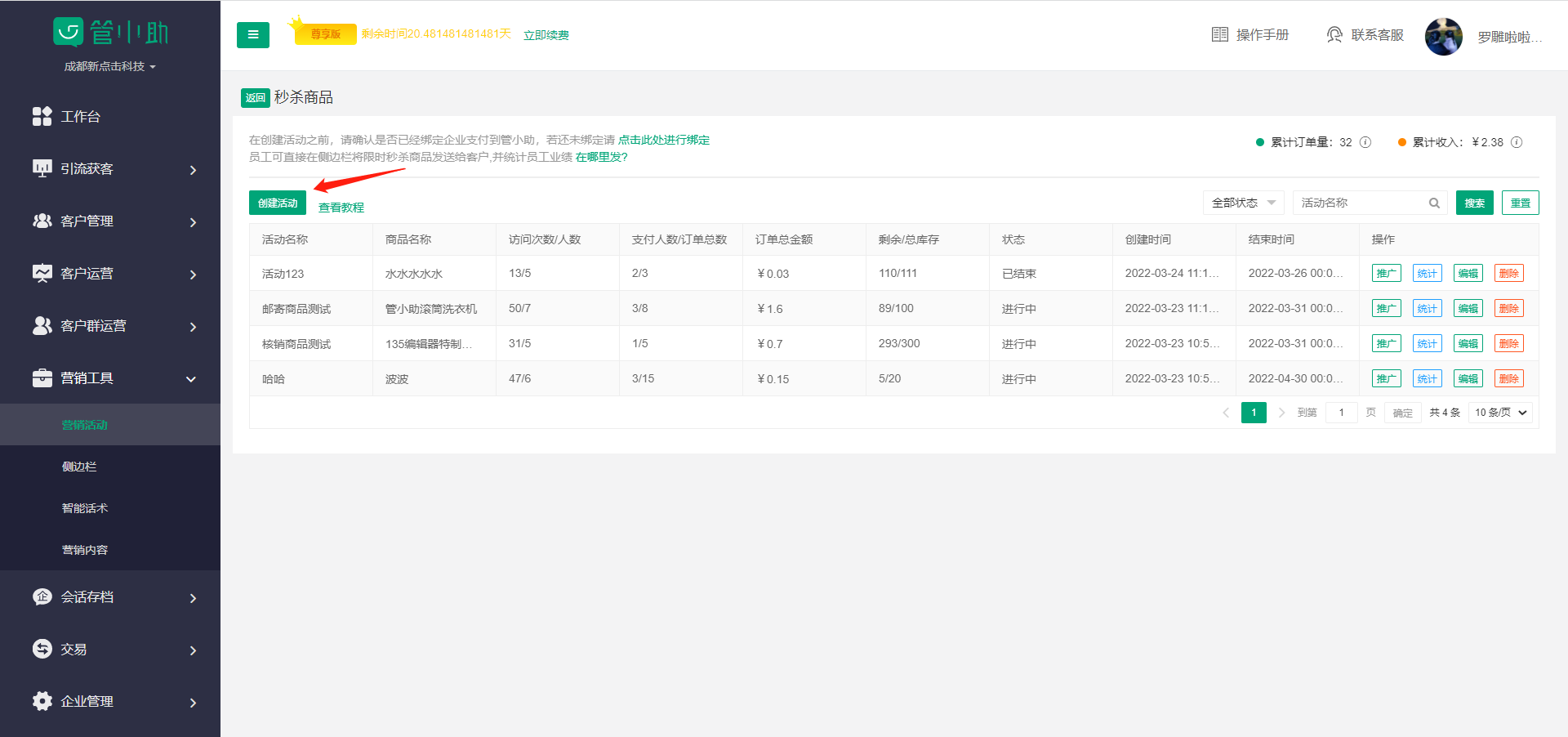Focus the page number jump input
This screenshot has width=1568, height=737.
[x=1342, y=413]
